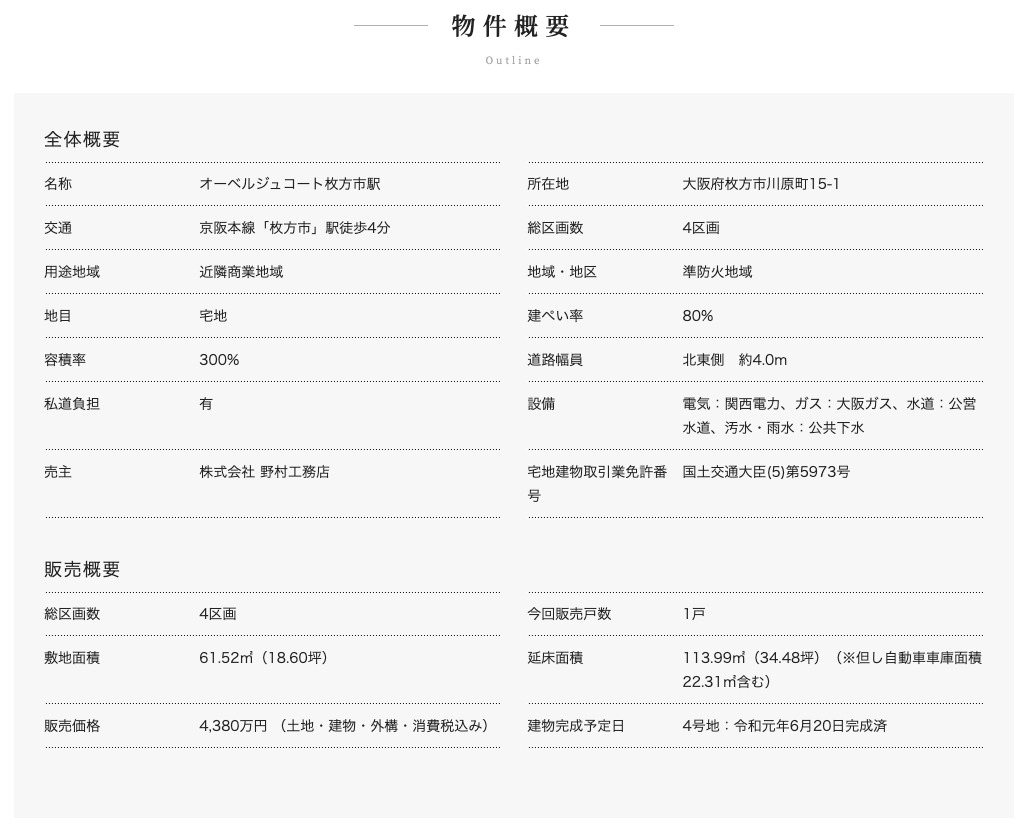1024x824 pixels.
Task: Select license number 国土交通大臣(5)第5973号
Action: (766, 472)
